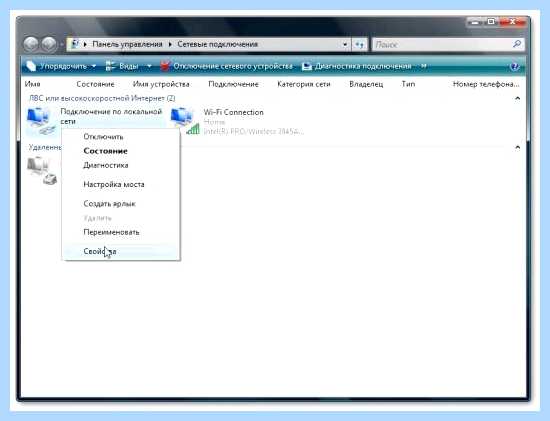The image size is (550, 421).
Task: Click the Forward navigation arrow button
Action: pos(49,45)
